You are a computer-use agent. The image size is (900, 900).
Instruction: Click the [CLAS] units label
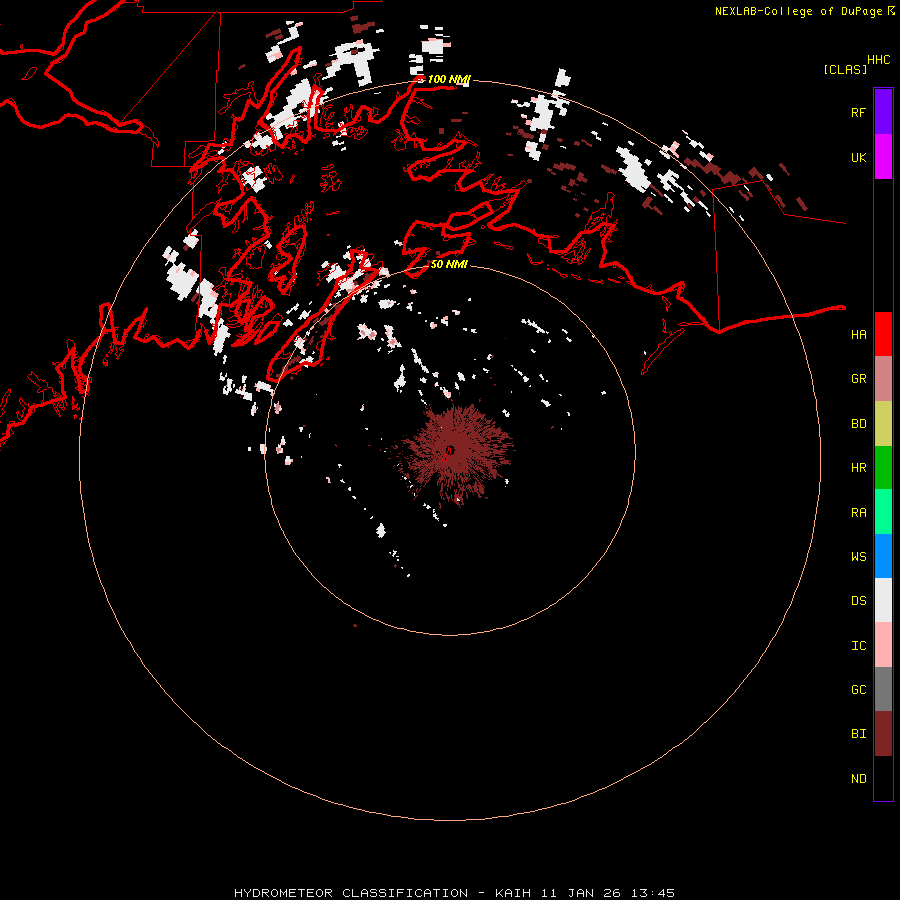click(845, 69)
